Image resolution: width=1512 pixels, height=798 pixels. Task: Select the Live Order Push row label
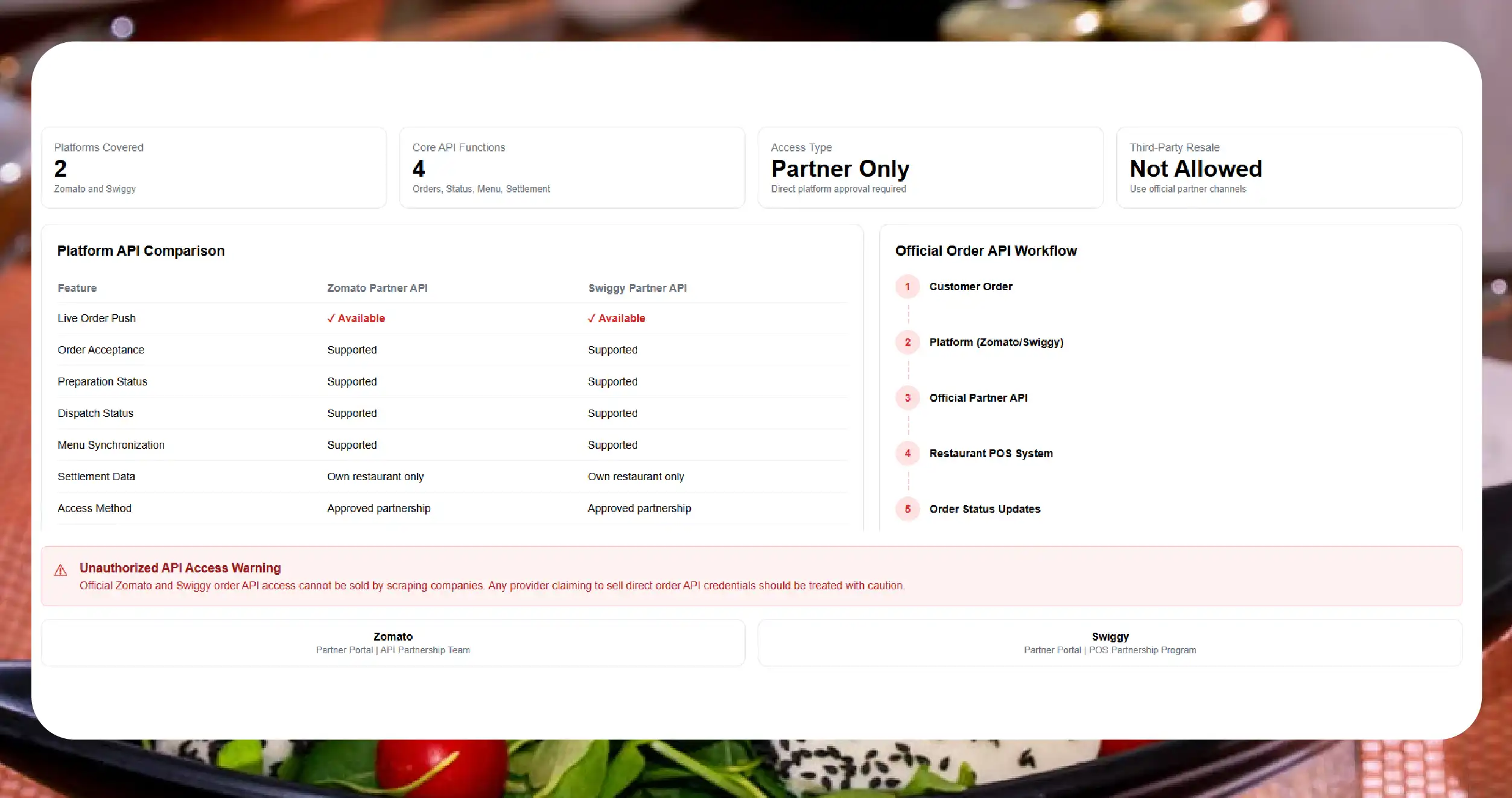[x=97, y=318]
